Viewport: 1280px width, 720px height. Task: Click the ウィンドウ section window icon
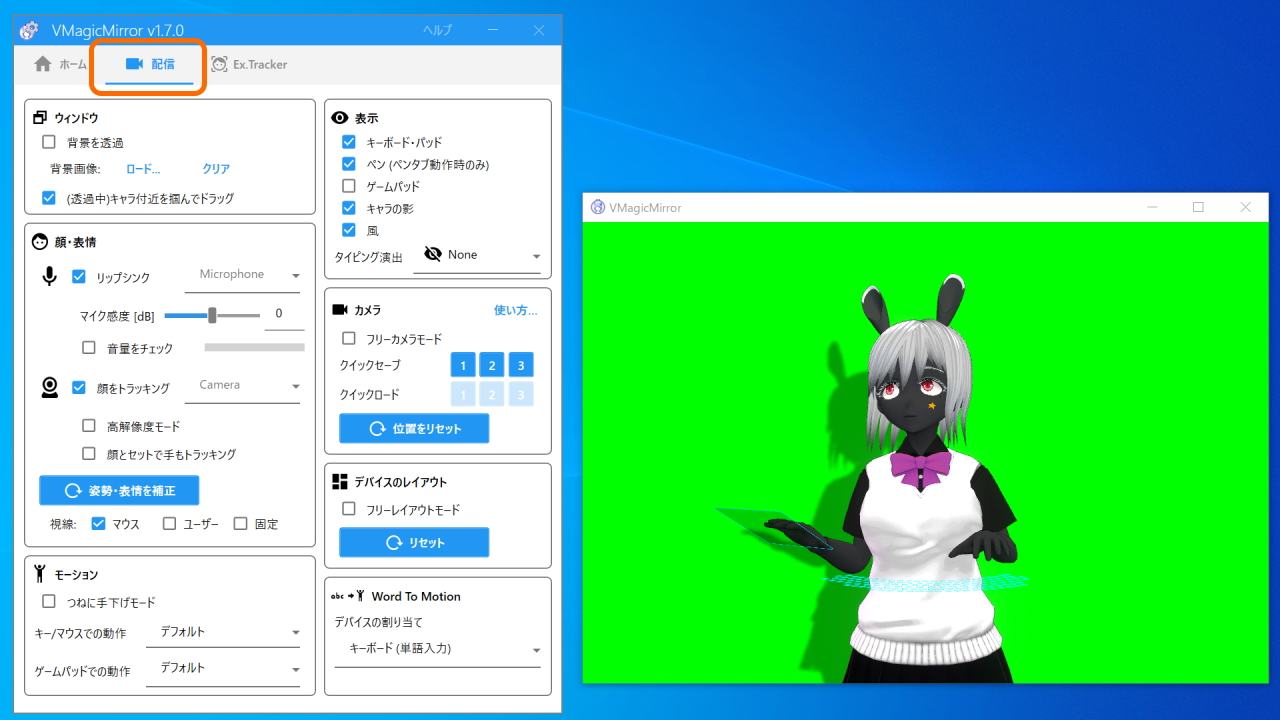40,118
